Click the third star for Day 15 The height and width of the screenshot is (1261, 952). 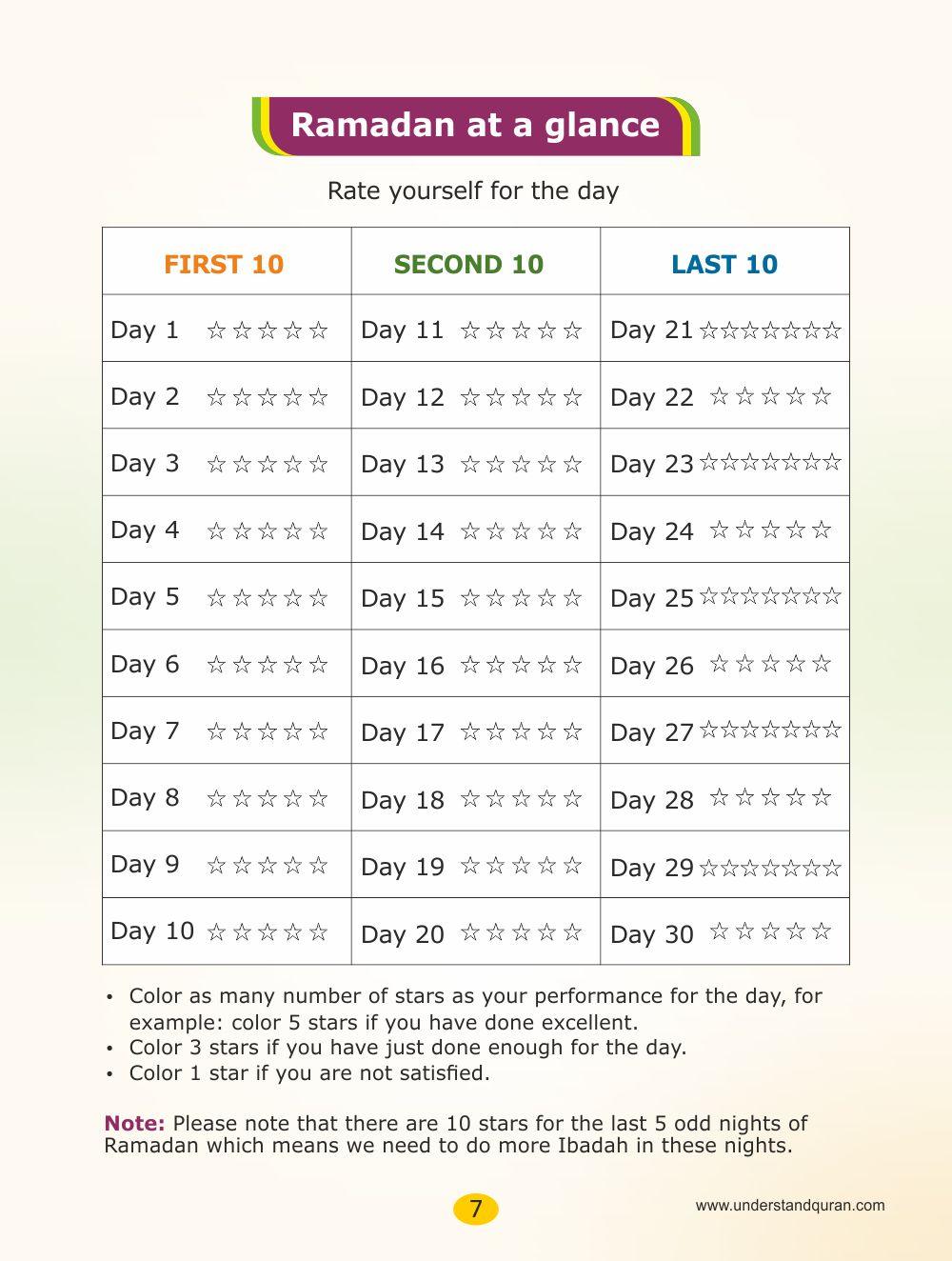521,598
